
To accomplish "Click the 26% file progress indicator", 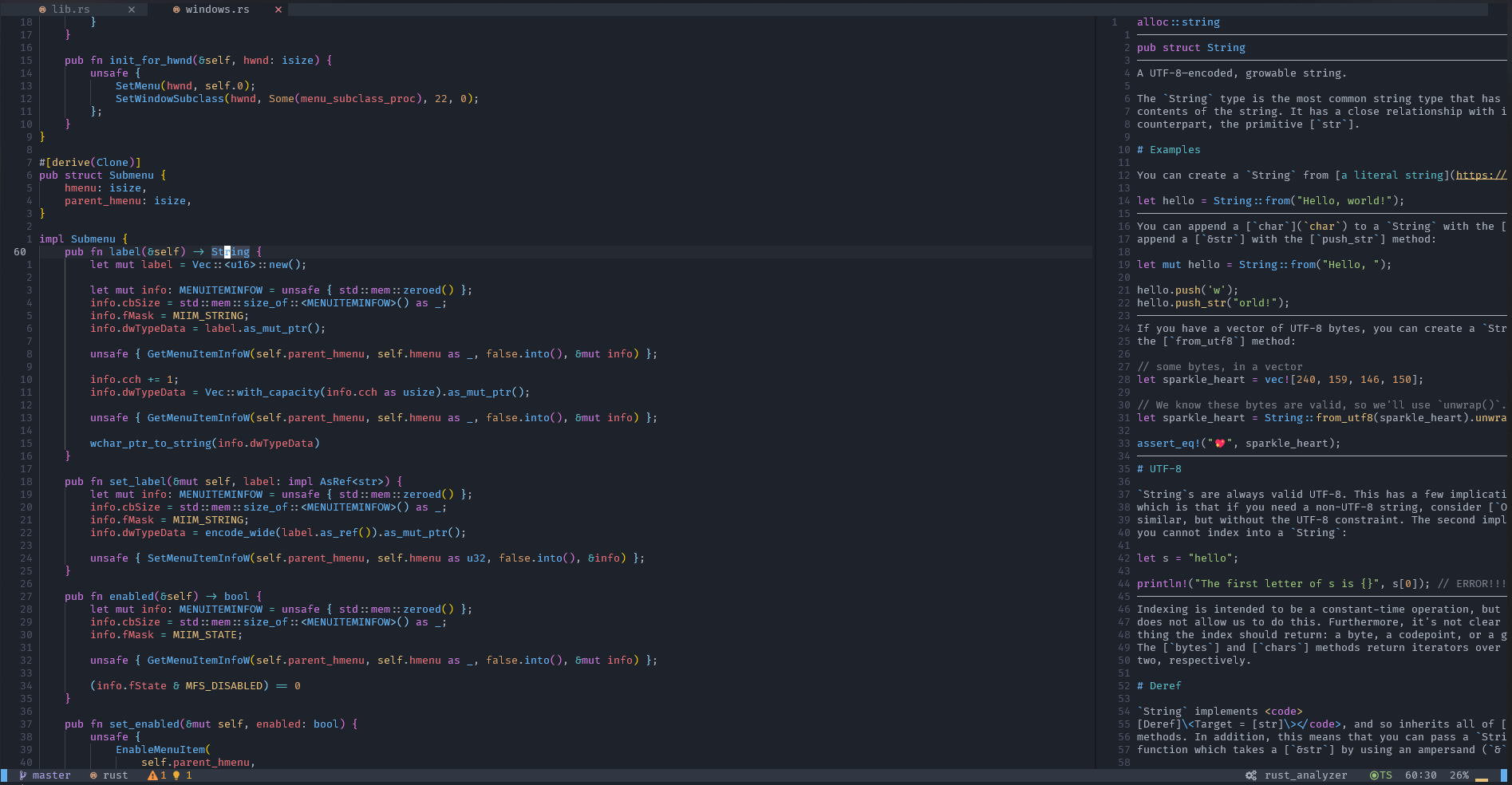I will [x=1459, y=775].
